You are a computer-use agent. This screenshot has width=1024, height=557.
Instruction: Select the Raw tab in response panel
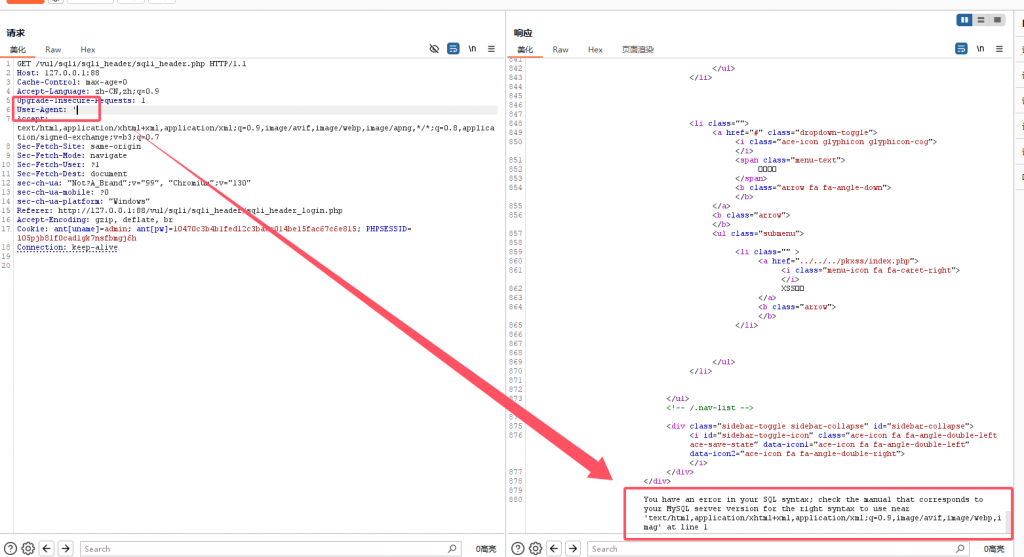click(x=560, y=50)
